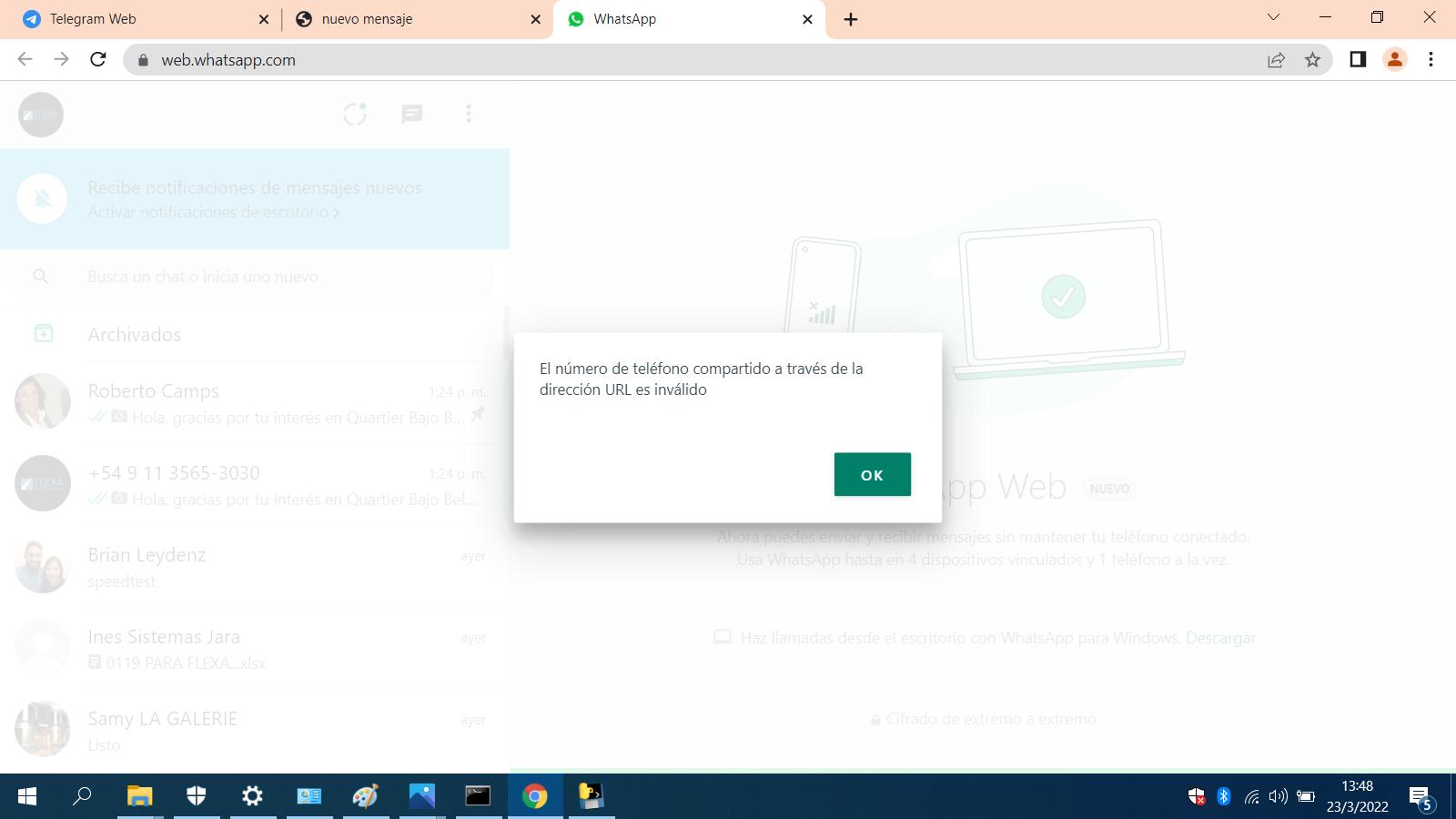Click Ines Sistemas Jara default avatar

[43, 647]
